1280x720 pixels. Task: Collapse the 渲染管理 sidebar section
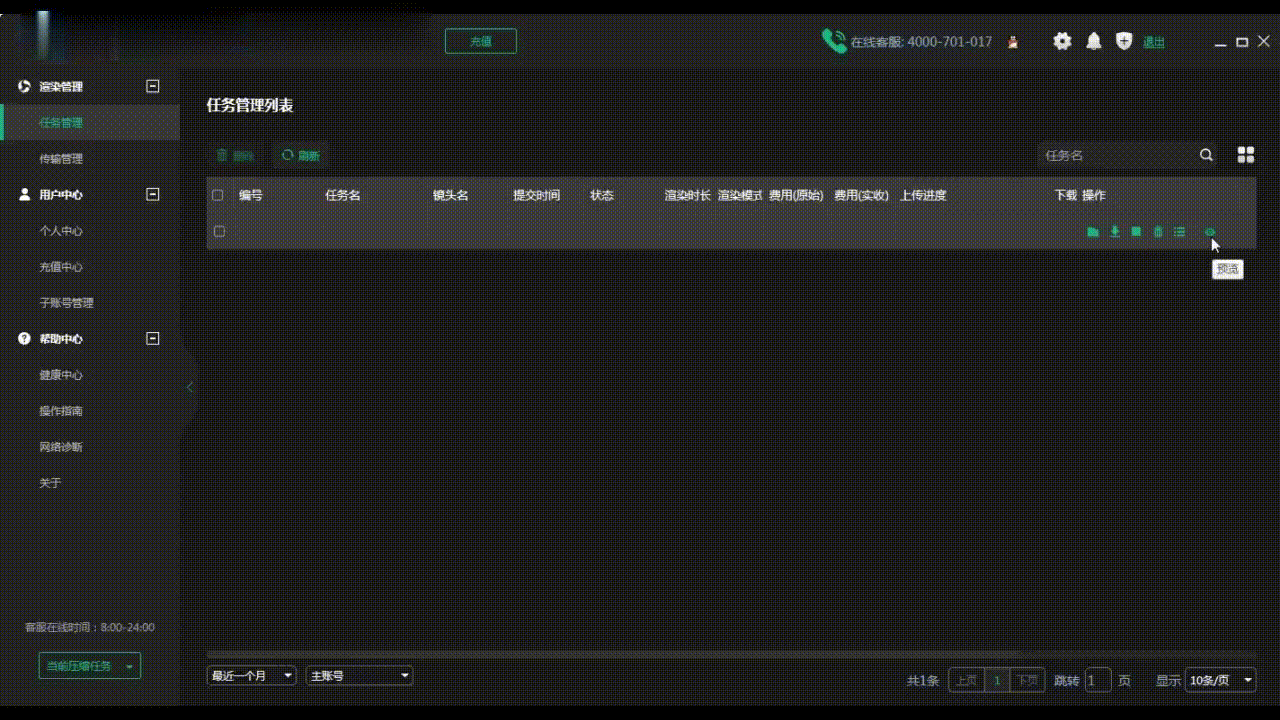153,87
